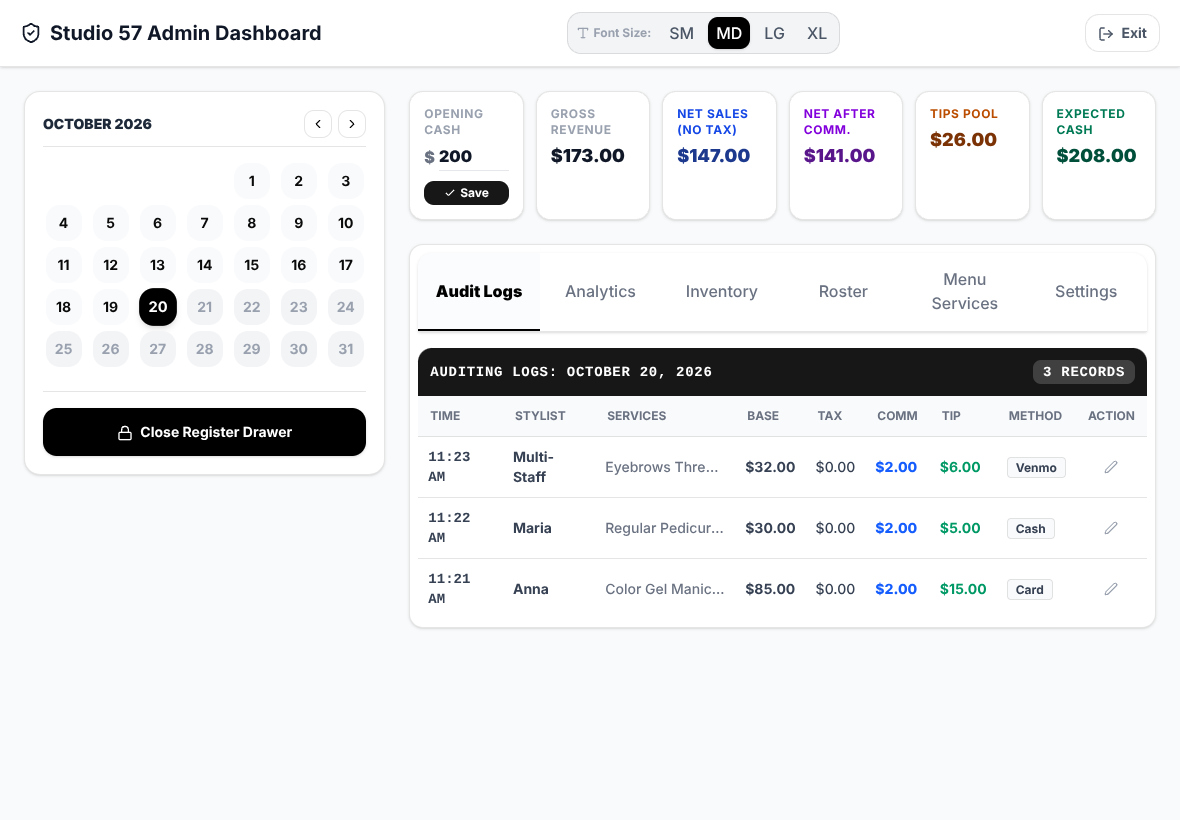Click stylist name Anna
This screenshot has height=820, width=1180.
531,589
